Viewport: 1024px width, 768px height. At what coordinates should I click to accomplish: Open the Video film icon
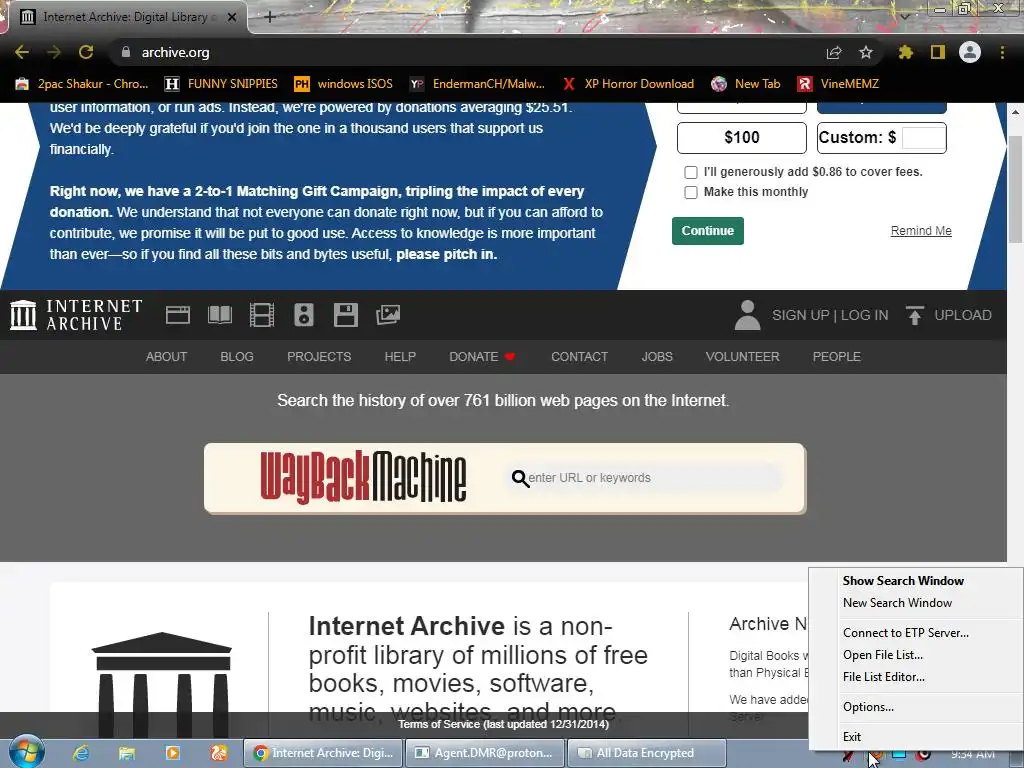pyautogui.click(x=262, y=315)
